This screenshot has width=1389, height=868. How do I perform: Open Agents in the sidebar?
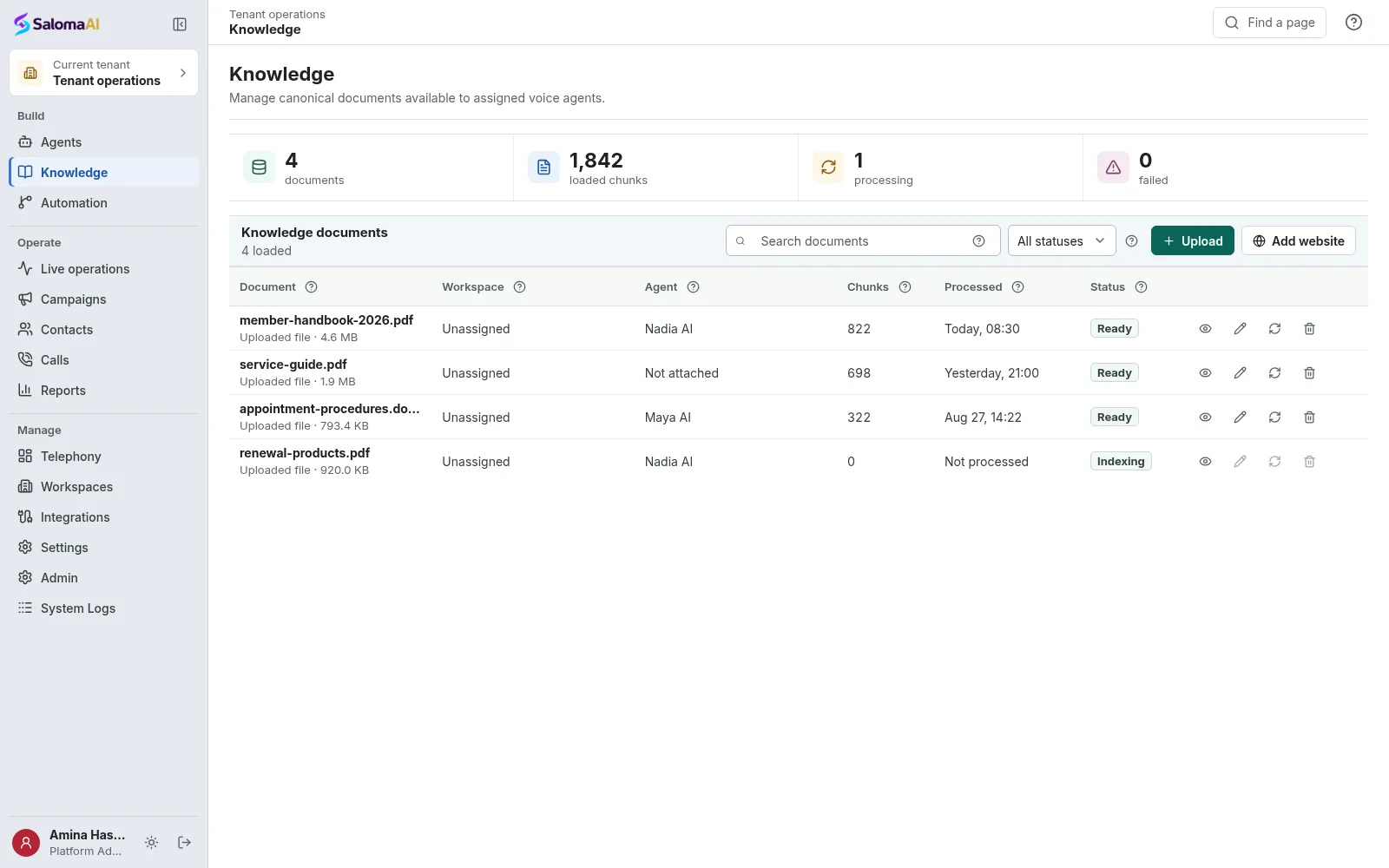[x=103, y=142]
